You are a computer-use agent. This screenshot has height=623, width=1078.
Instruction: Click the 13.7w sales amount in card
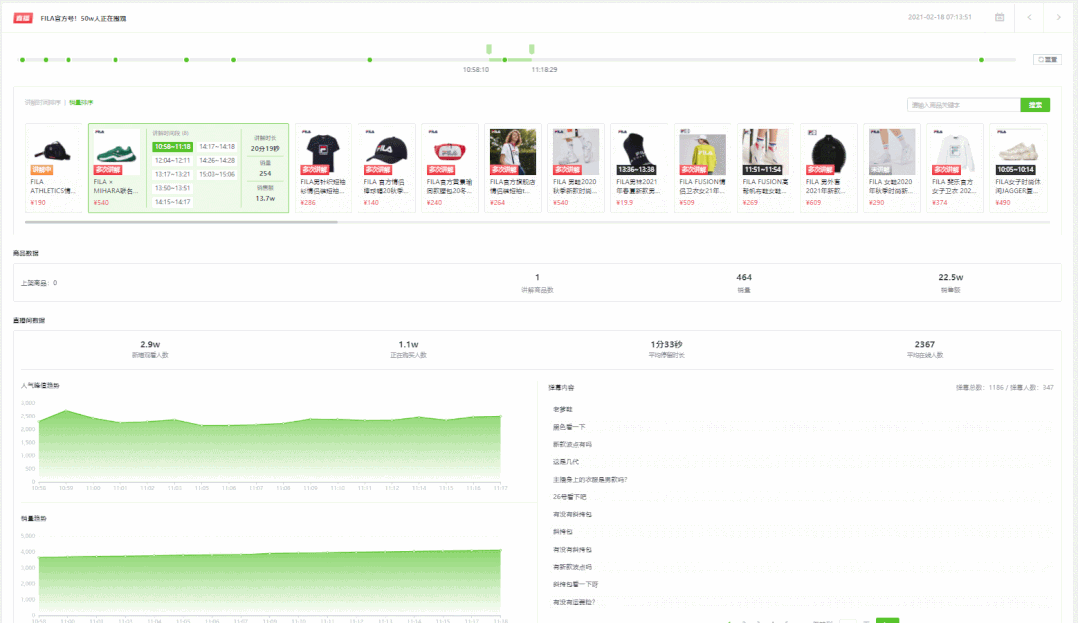(x=265, y=198)
